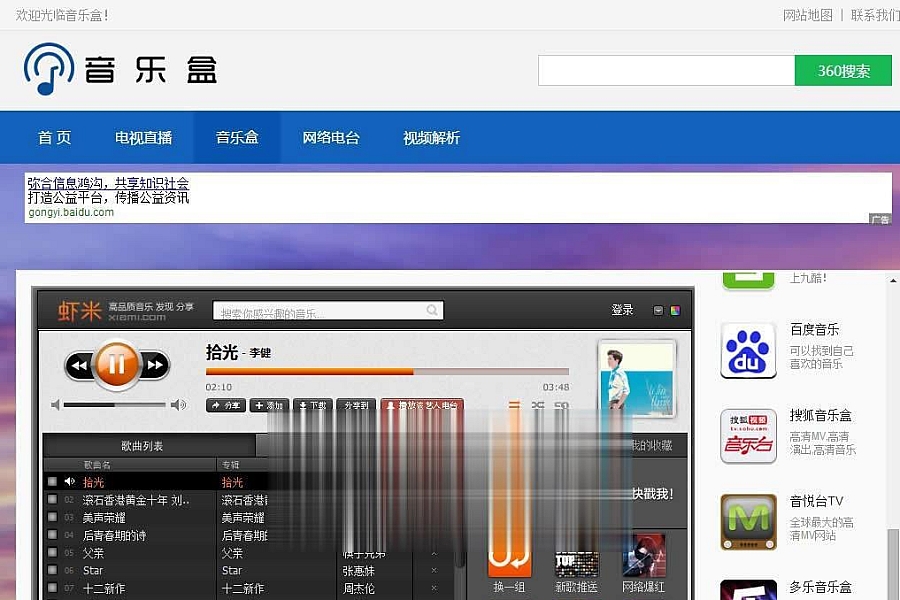Click the Xiami 虾米 logo

[80, 311]
